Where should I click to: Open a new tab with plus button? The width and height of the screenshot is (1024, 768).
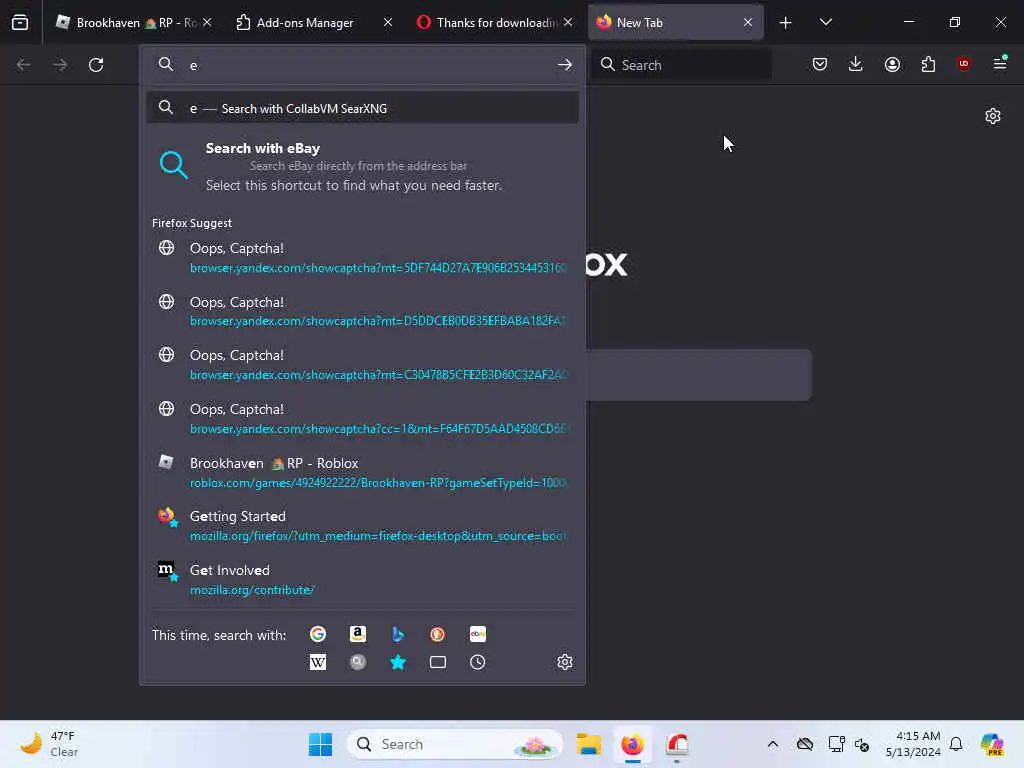(x=785, y=22)
